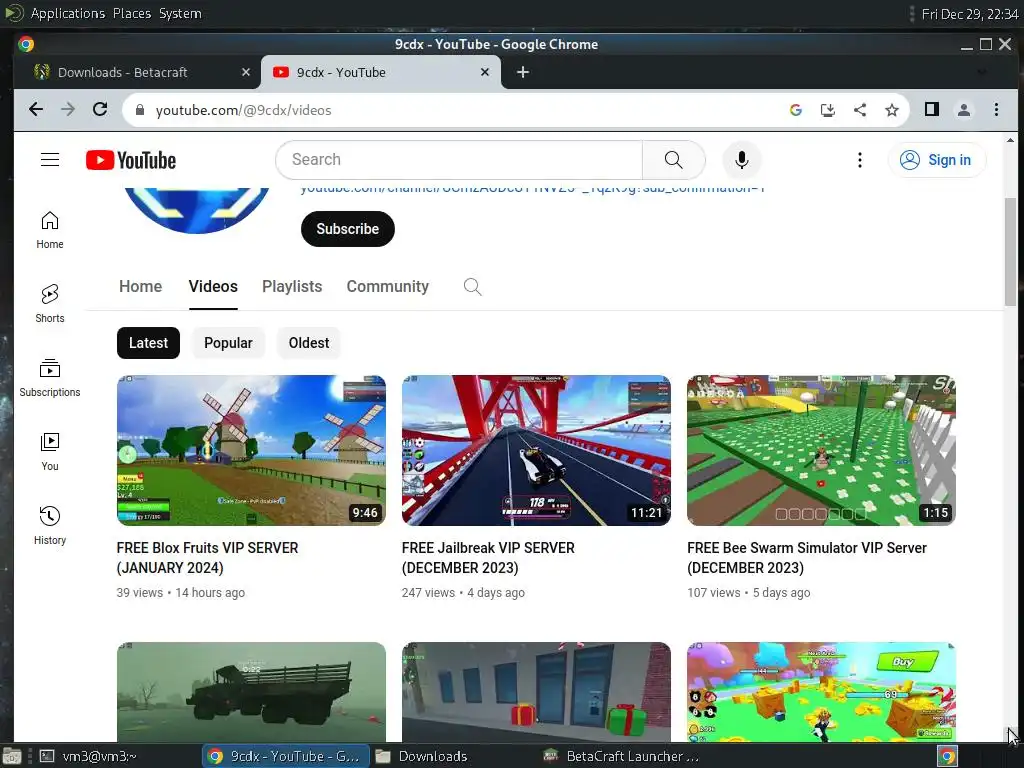Screen dimensions: 1024x768
Task: Focus the YouTube Search field
Action: [x=459, y=160]
